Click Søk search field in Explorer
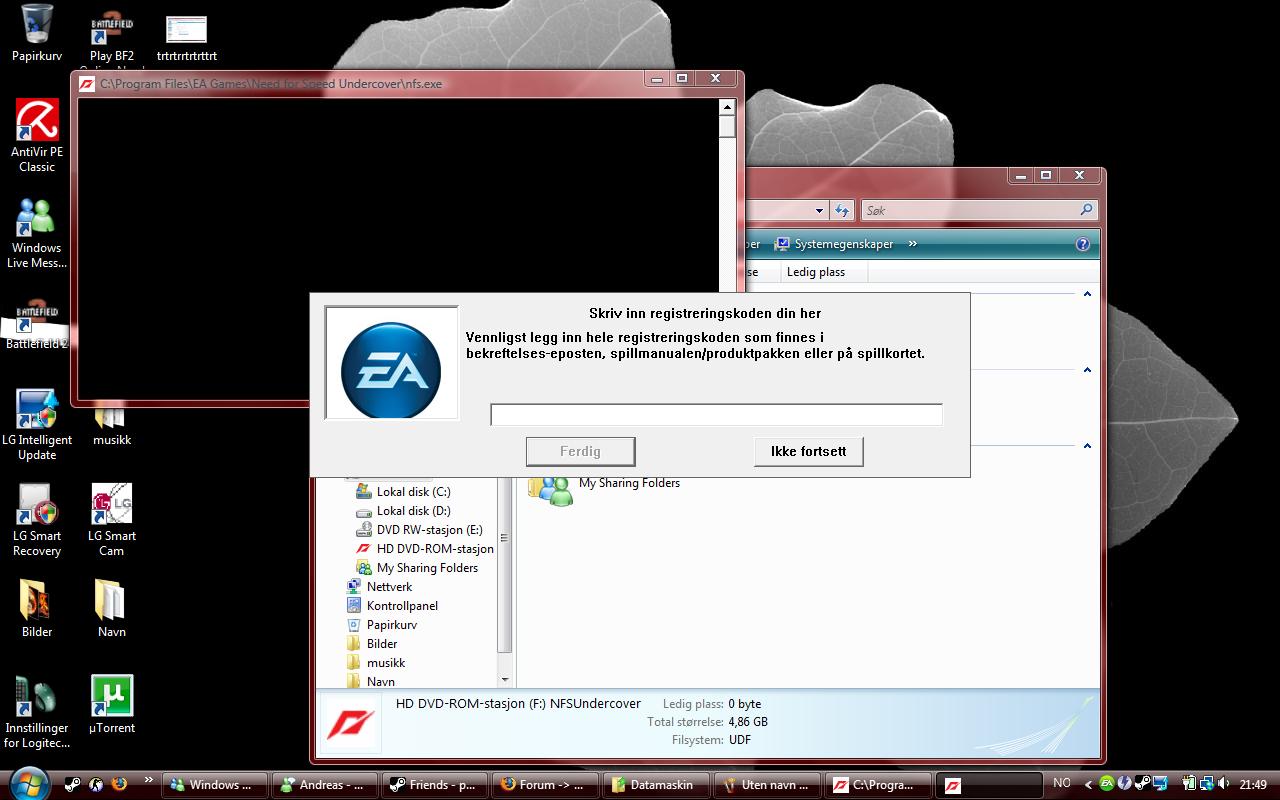The width and height of the screenshot is (1280, 800). (969, 210)
